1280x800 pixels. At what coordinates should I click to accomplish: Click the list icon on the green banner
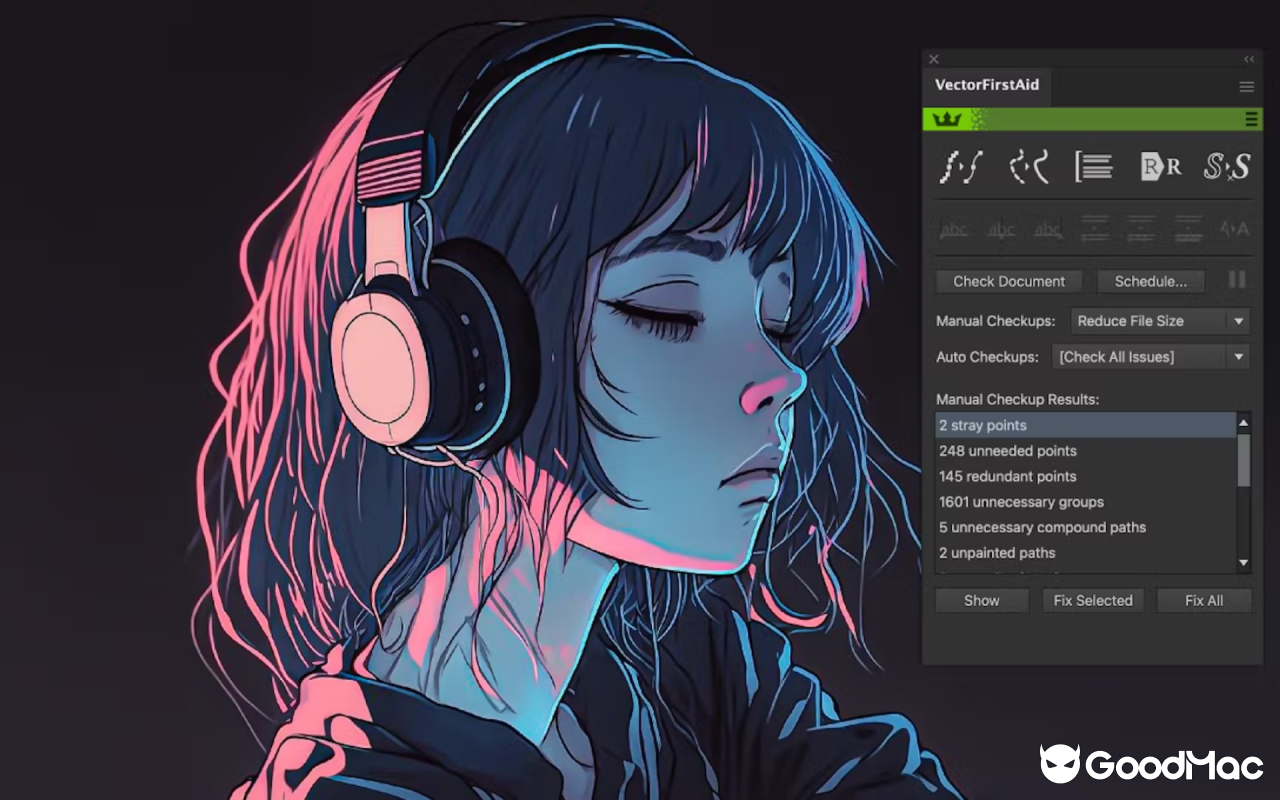point(1250,118)
